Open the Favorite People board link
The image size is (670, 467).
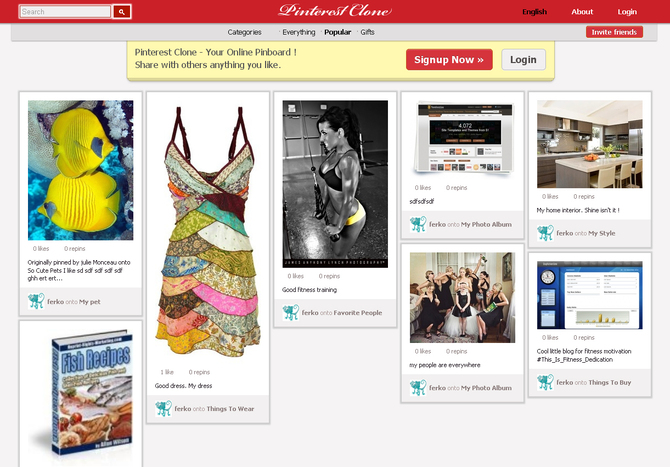tap(358, 313)
